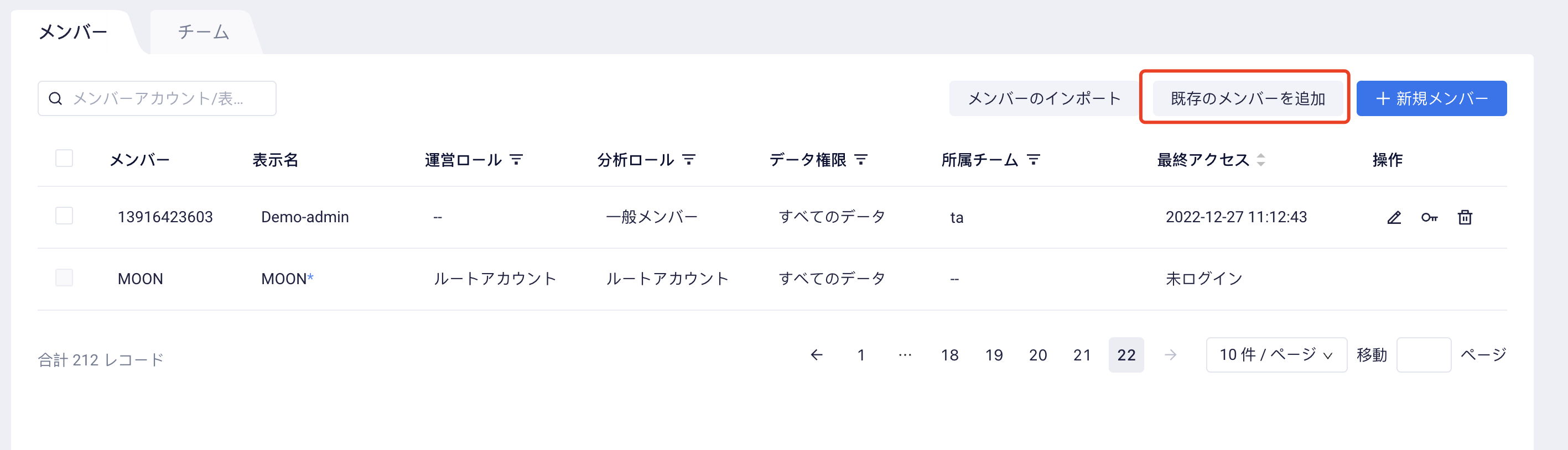Click the page jump input box

point(1424,354)
